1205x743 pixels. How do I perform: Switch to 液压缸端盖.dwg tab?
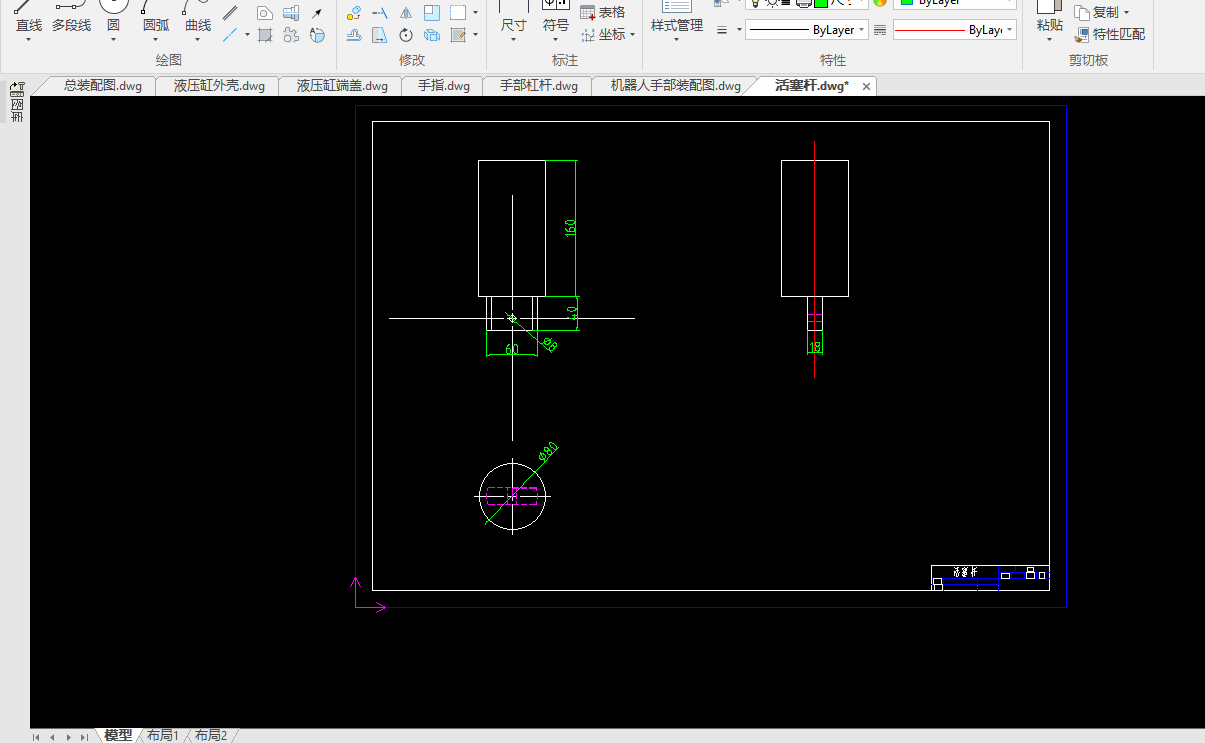(x=342, y=86)
